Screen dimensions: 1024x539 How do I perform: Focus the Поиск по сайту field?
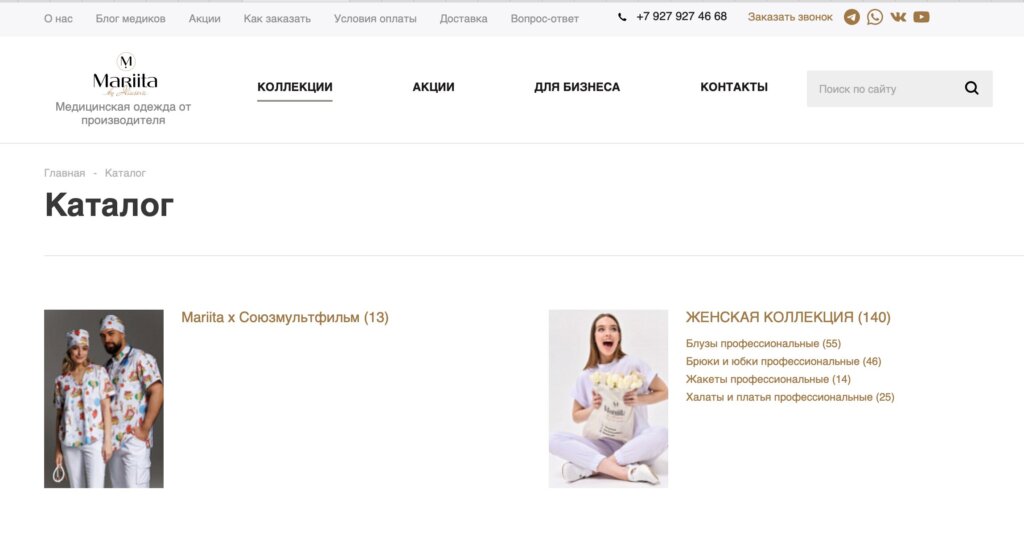click(x=884, y=89)
